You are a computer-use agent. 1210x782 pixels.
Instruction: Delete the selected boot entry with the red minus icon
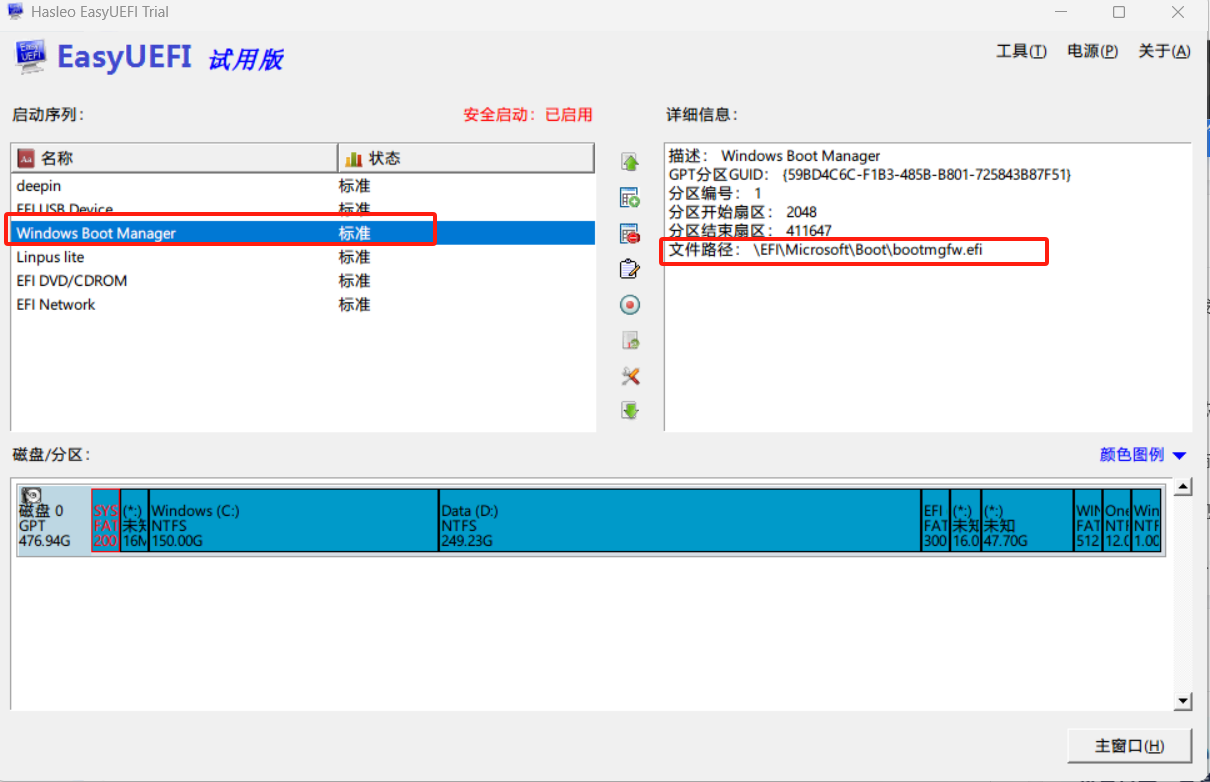tap(630, 234)
